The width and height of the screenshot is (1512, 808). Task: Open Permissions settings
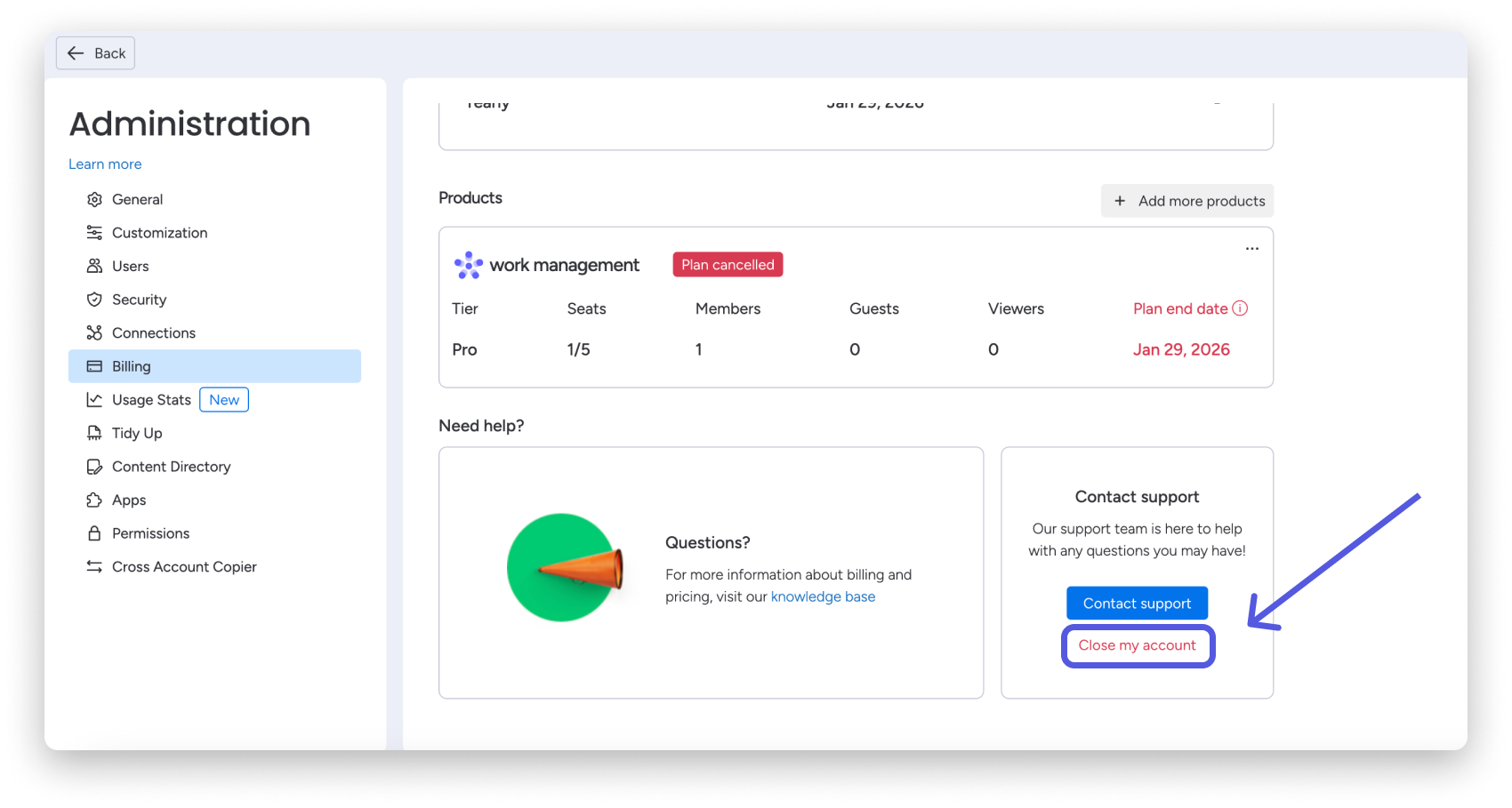[x=214, y=533]
